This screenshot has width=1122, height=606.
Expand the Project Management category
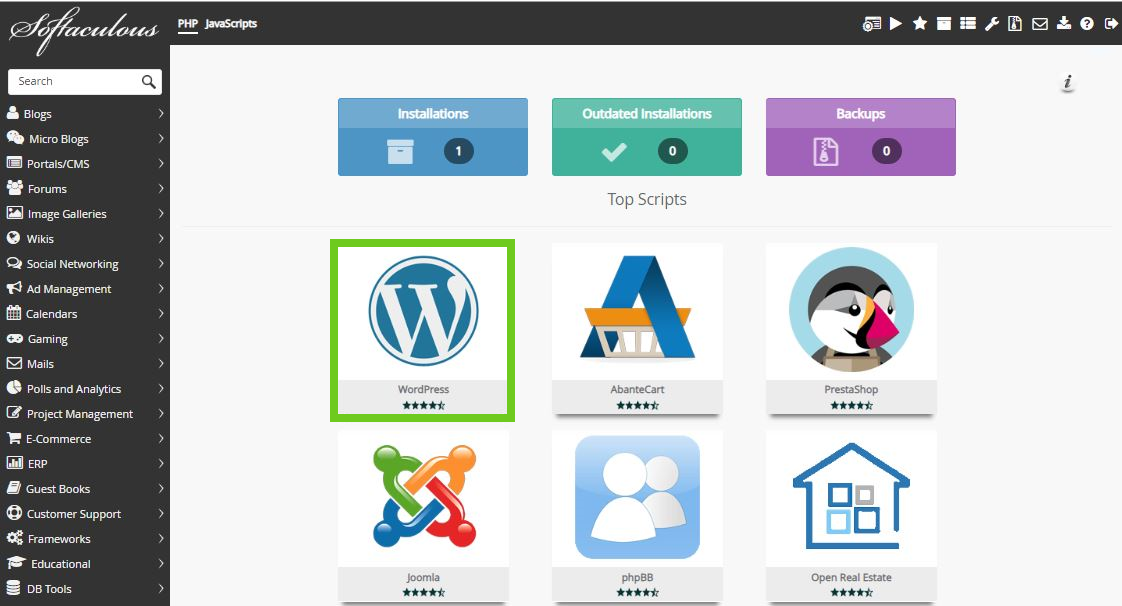[x=85, y=414]
